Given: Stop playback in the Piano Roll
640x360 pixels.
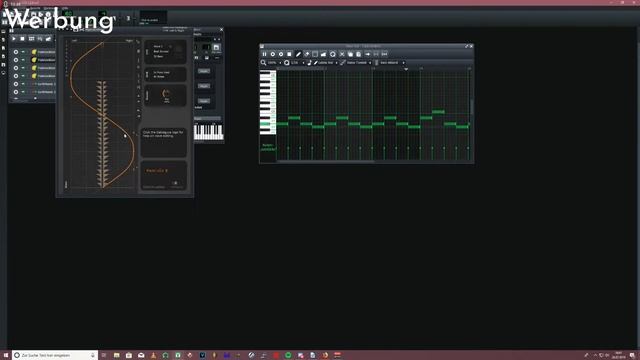Looking at the screenshot, I should coord(289,54).
